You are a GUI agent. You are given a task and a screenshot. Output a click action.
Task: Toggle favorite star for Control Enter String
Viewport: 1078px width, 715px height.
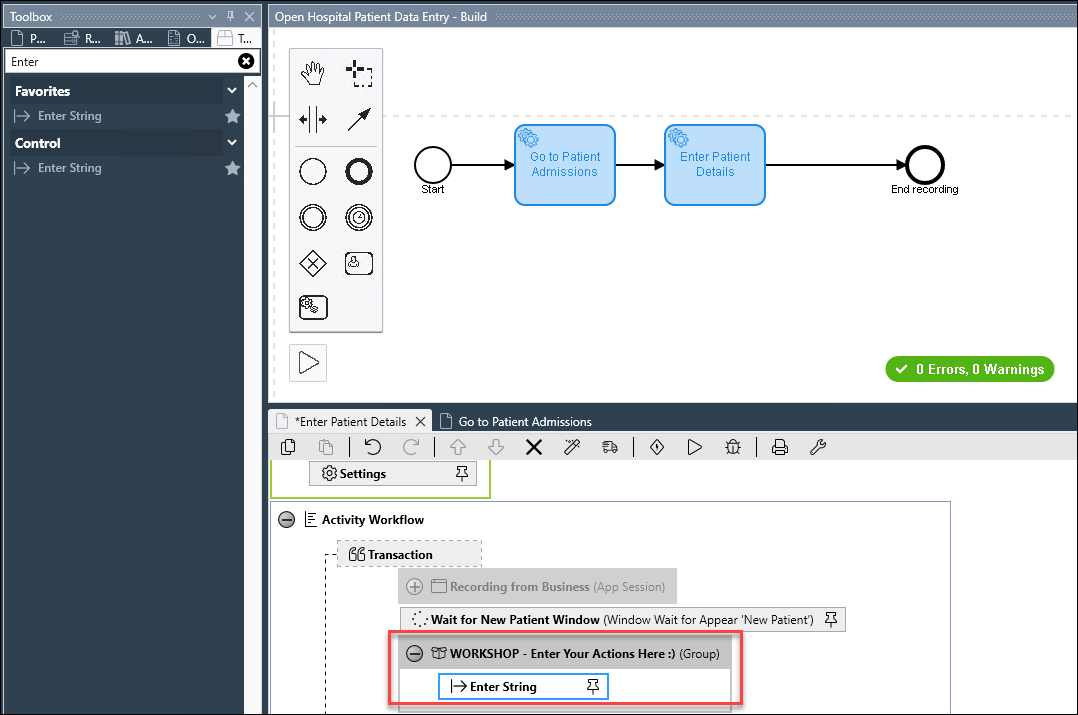233,168
